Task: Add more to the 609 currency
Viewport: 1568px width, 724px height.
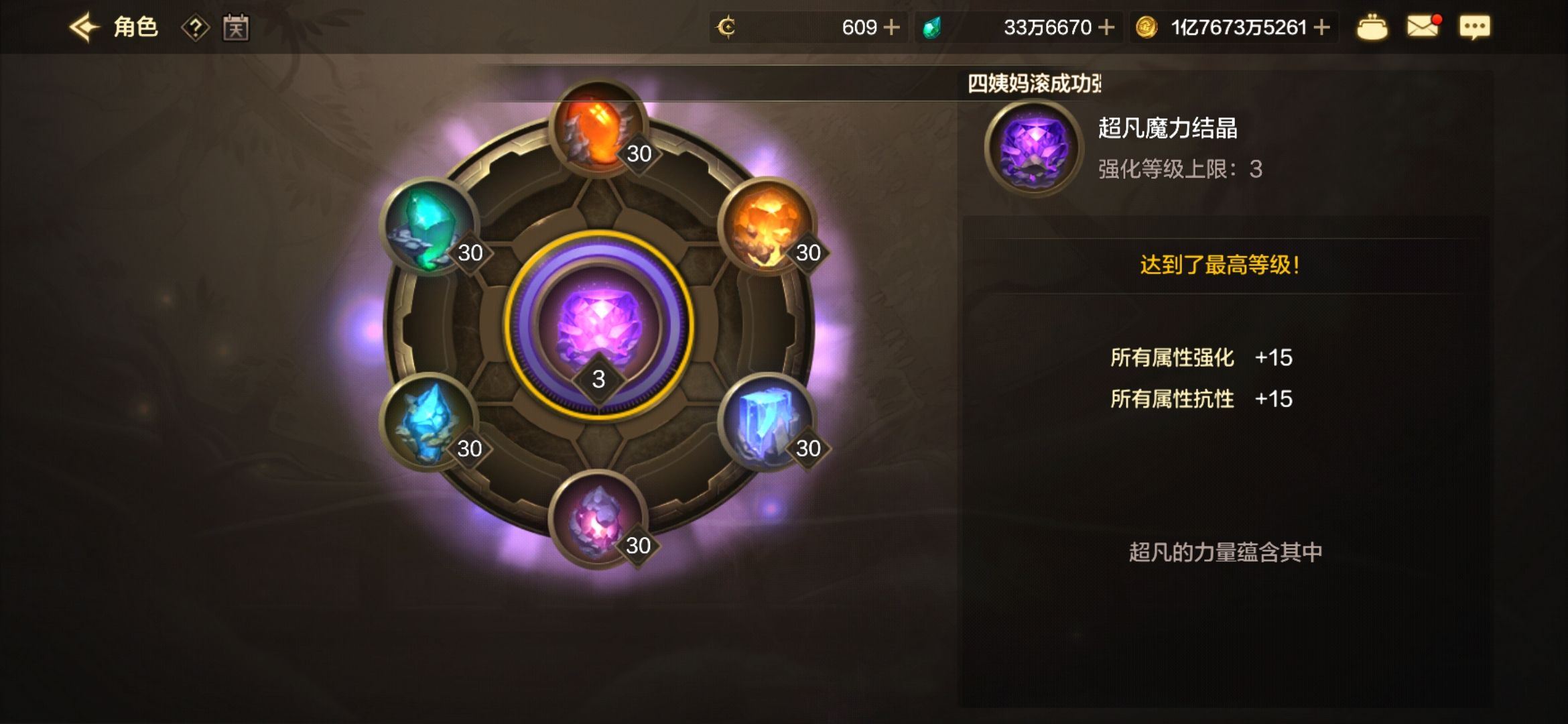Action: [892, 27]
